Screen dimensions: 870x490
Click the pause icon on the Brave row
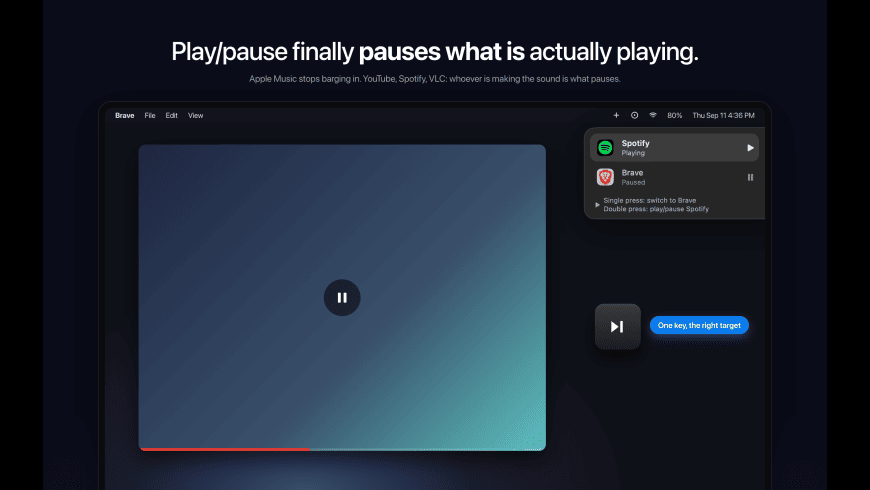[x=750, y=178]
